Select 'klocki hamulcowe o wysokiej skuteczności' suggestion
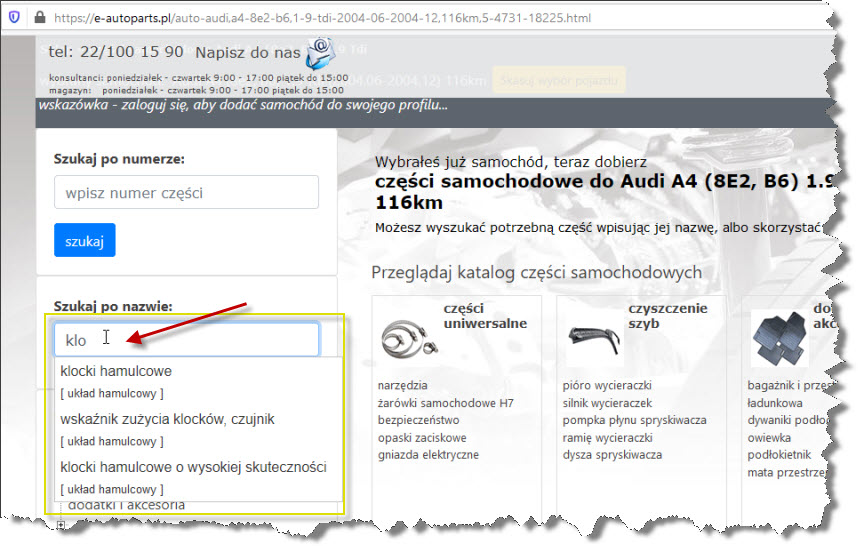The width and height of the screenshot is (858, 546). coord(193,467)
